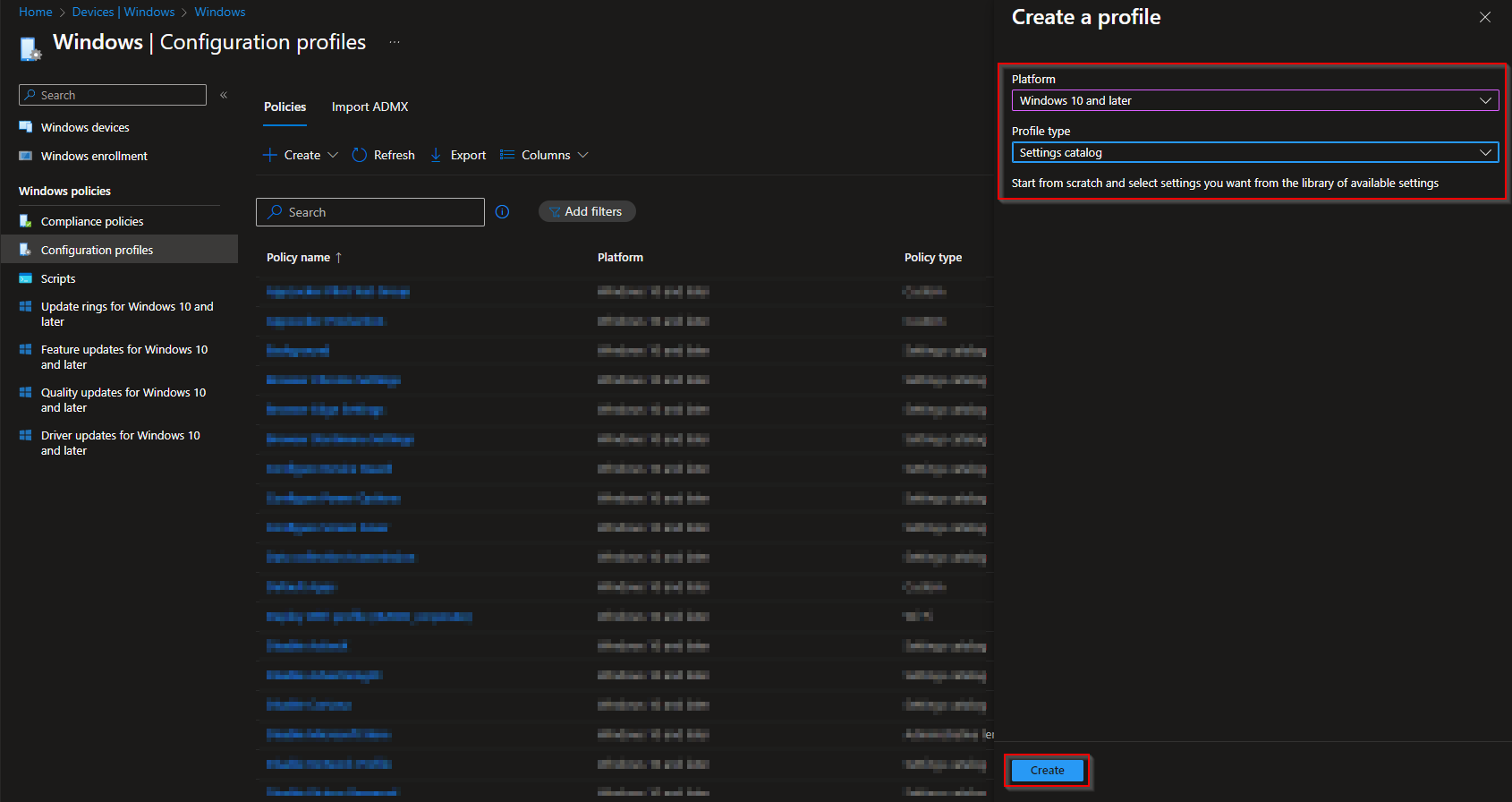Click the last Windows breadcrumb link
1512x802 pixels.
tap(220, 12)
